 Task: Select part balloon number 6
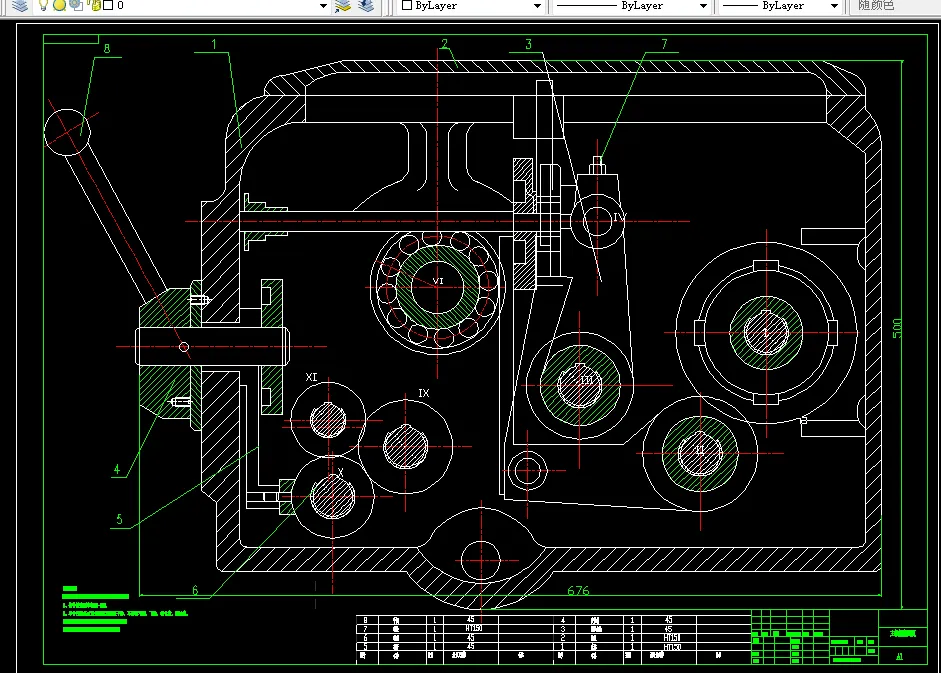195,590
